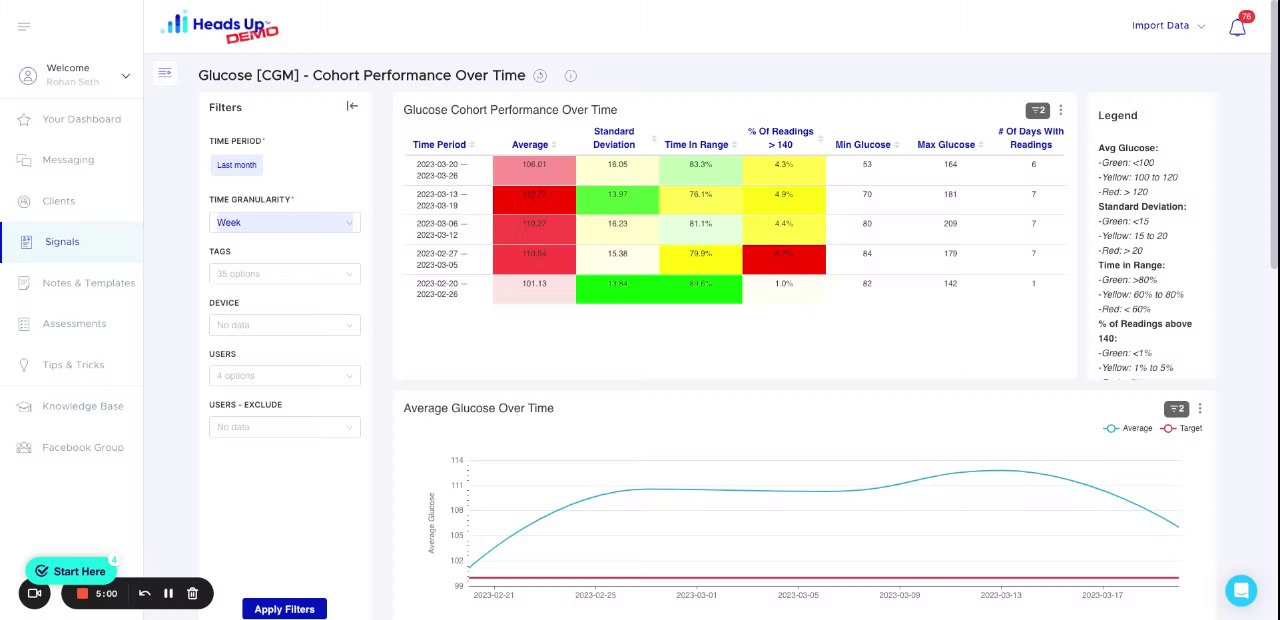Sort table by Max Glucose column
Viewport: 1280px width, 620px height.
pyautogui.click(x=949, y=145)
